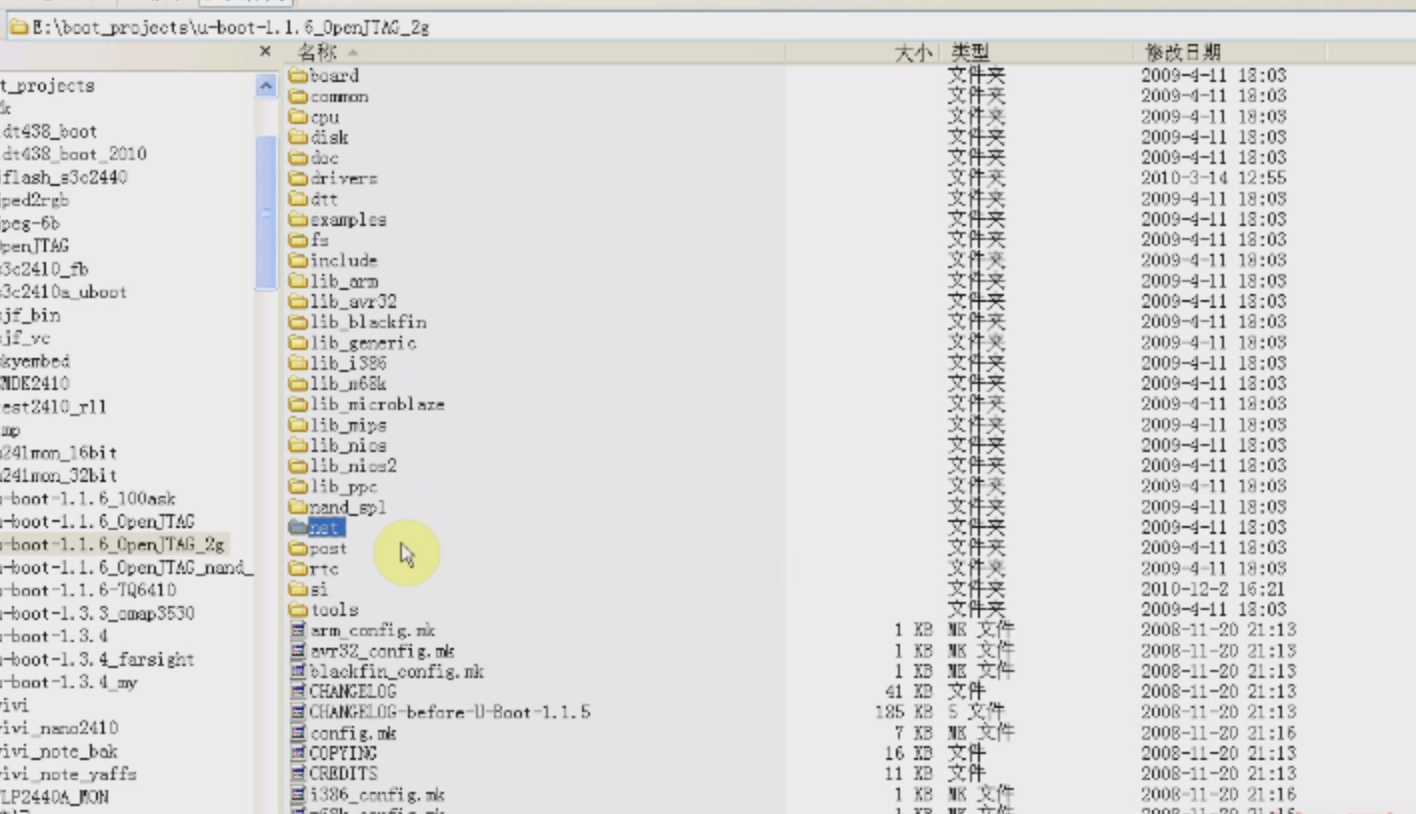This screenshot has height=814, width=1416.
Task: Click the disk folder icon
Action: coord(298,137)
